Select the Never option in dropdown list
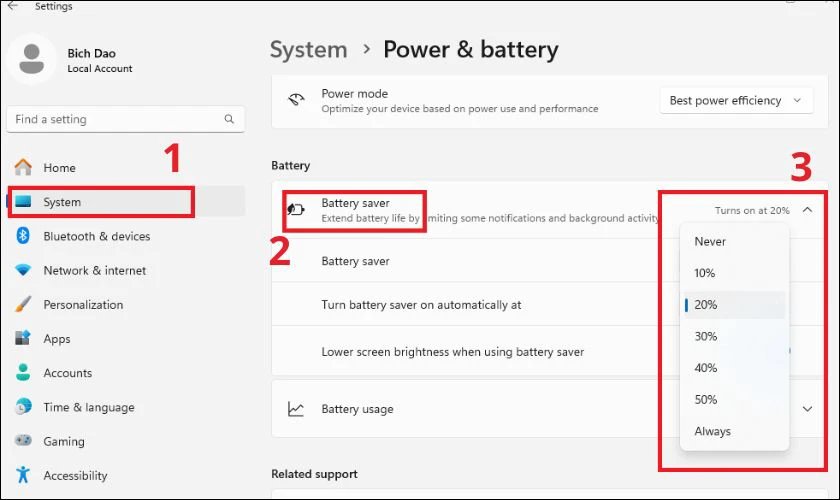The width and height of the screenshot is (840, 500). coord(711,241)
